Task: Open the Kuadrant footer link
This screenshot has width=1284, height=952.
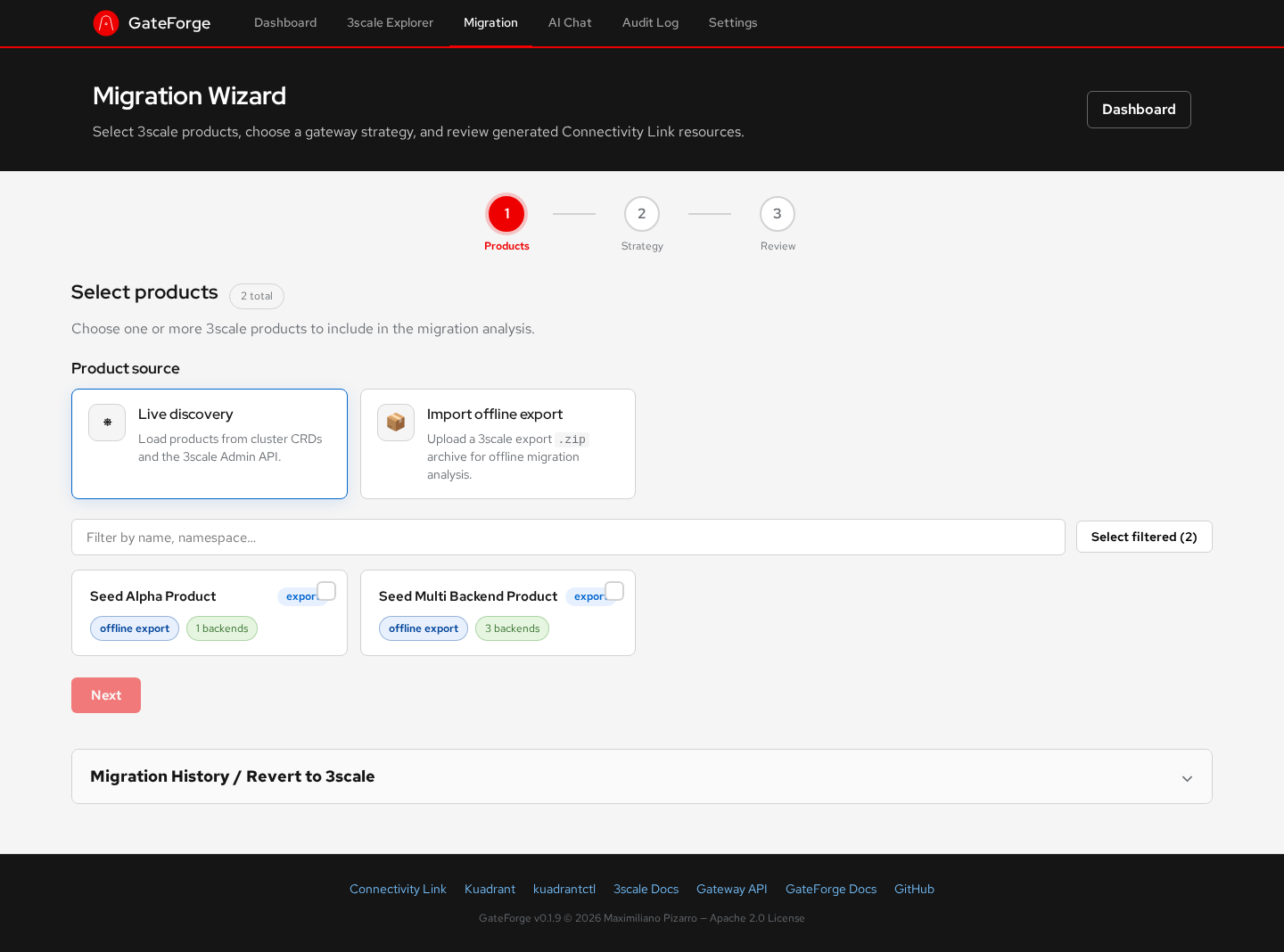Action: coord(490,889)
